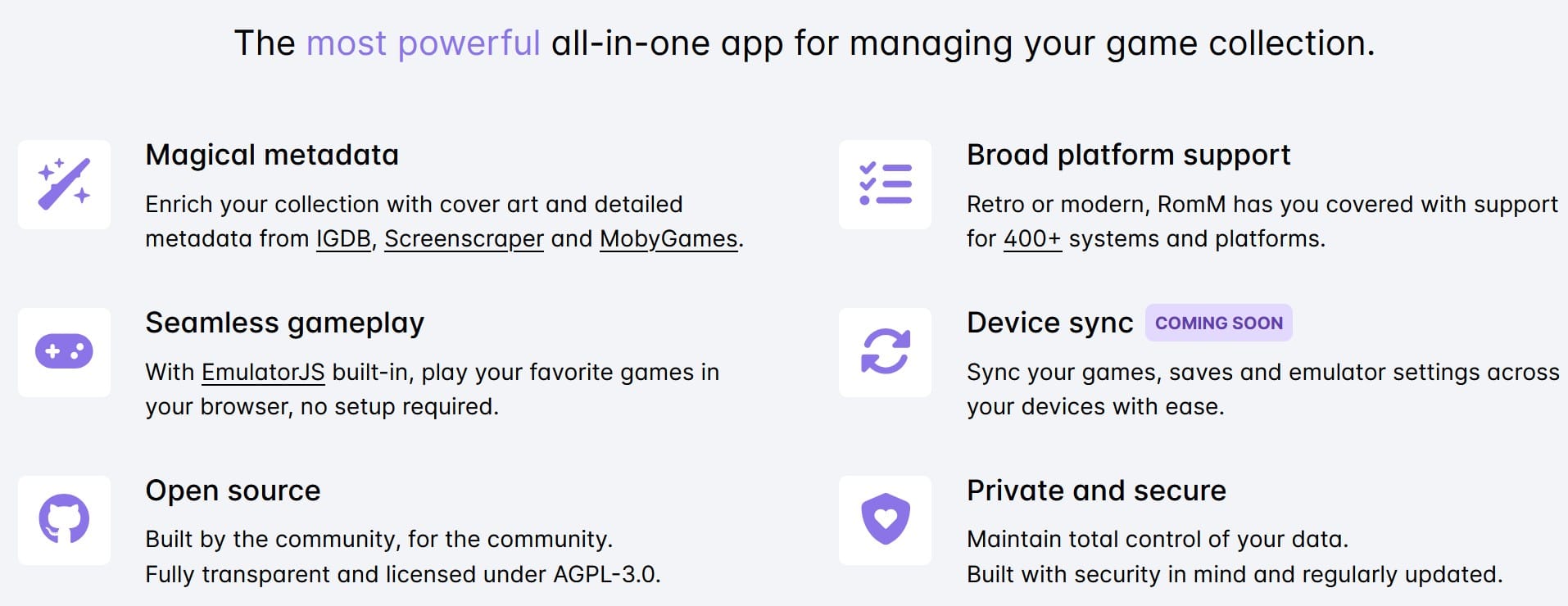Click the circular sync arrows icon

coord(886,351)
